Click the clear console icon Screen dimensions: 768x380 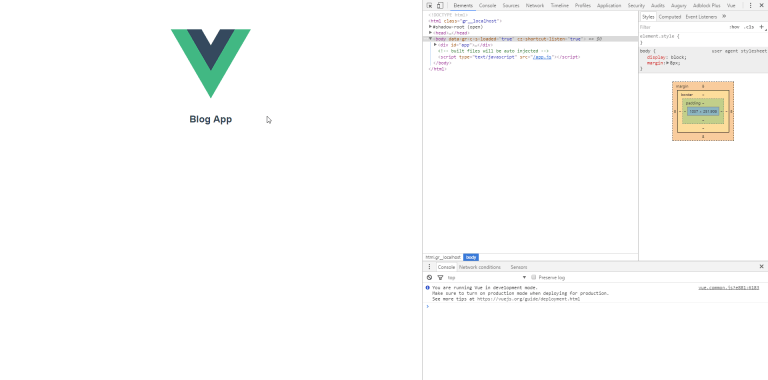coord(430,277)
